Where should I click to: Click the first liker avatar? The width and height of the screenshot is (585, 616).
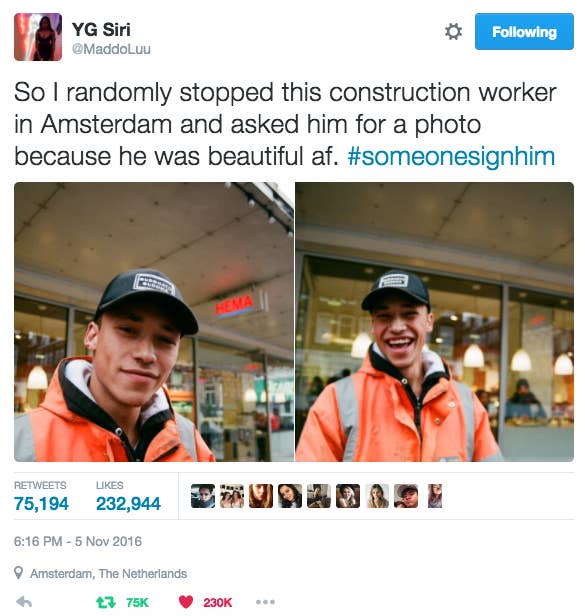coord(203,496)
